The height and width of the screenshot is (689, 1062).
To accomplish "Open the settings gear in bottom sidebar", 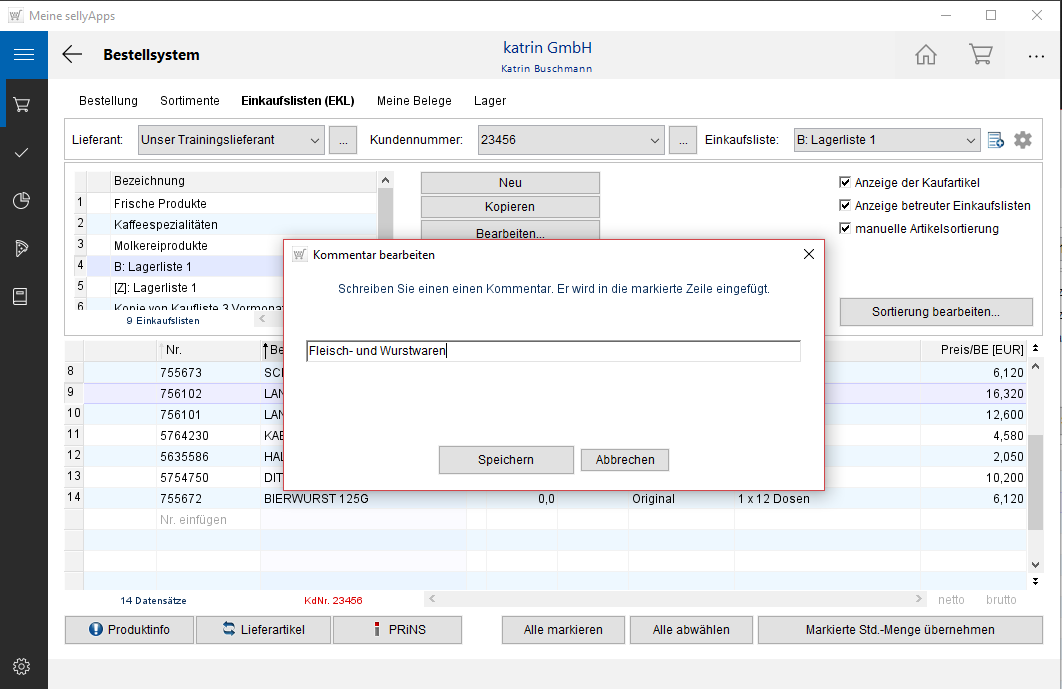I will (22, 666).
